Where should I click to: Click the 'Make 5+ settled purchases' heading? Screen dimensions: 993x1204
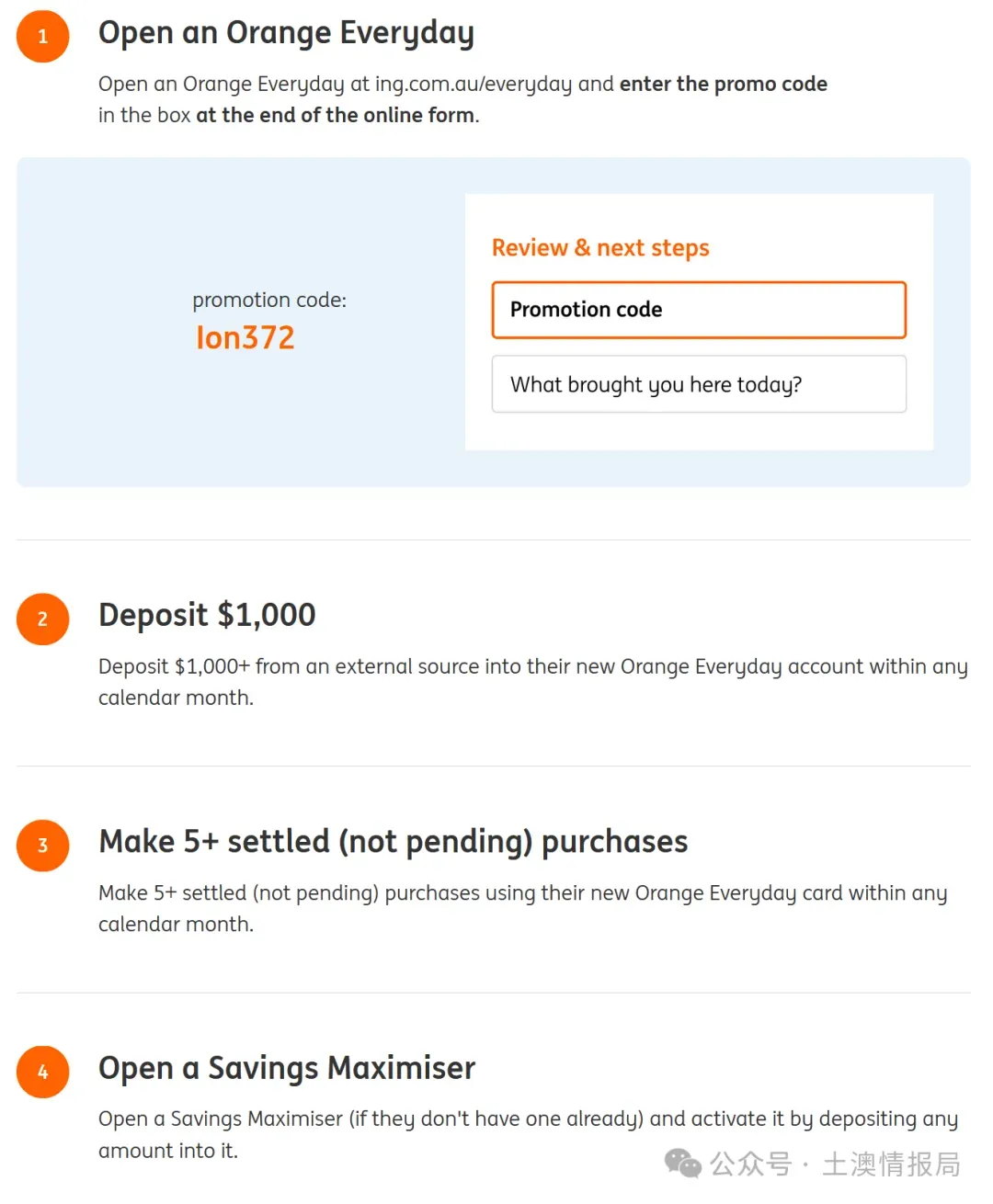coord(393,842)
